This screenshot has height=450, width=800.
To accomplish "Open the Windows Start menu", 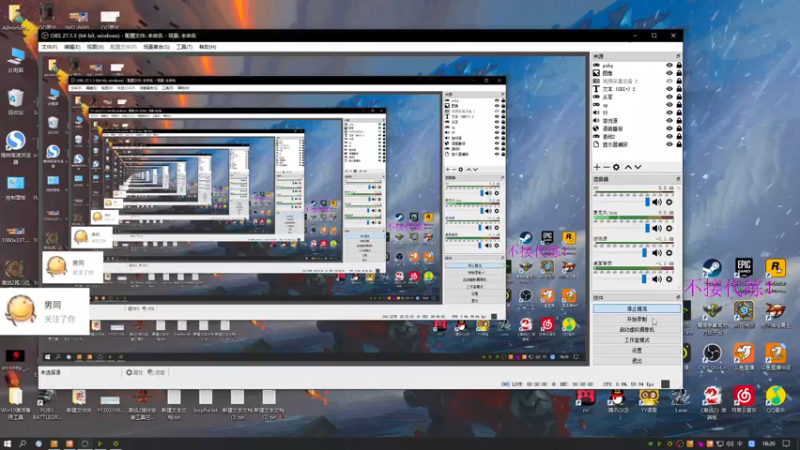I will click(x=7, y=444).
